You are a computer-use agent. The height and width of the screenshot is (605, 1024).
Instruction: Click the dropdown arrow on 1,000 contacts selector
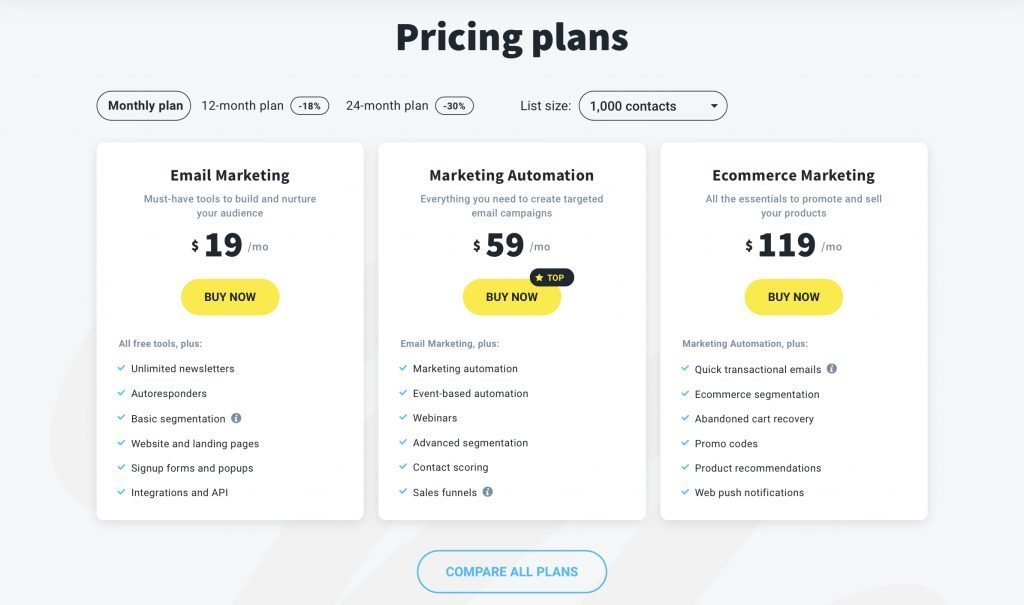714,105
